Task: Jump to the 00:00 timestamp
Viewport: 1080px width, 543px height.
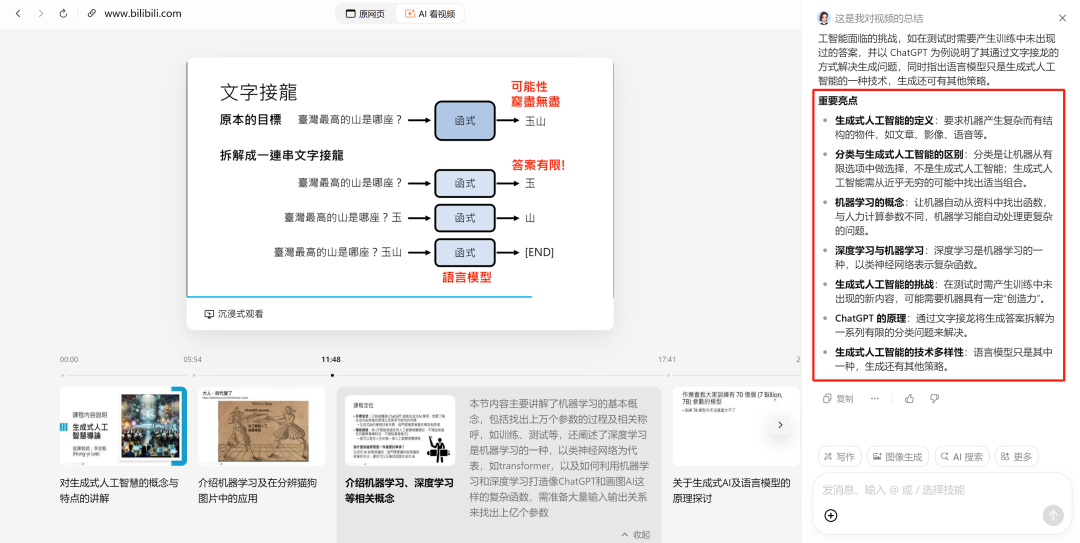Action: point(69,359)
